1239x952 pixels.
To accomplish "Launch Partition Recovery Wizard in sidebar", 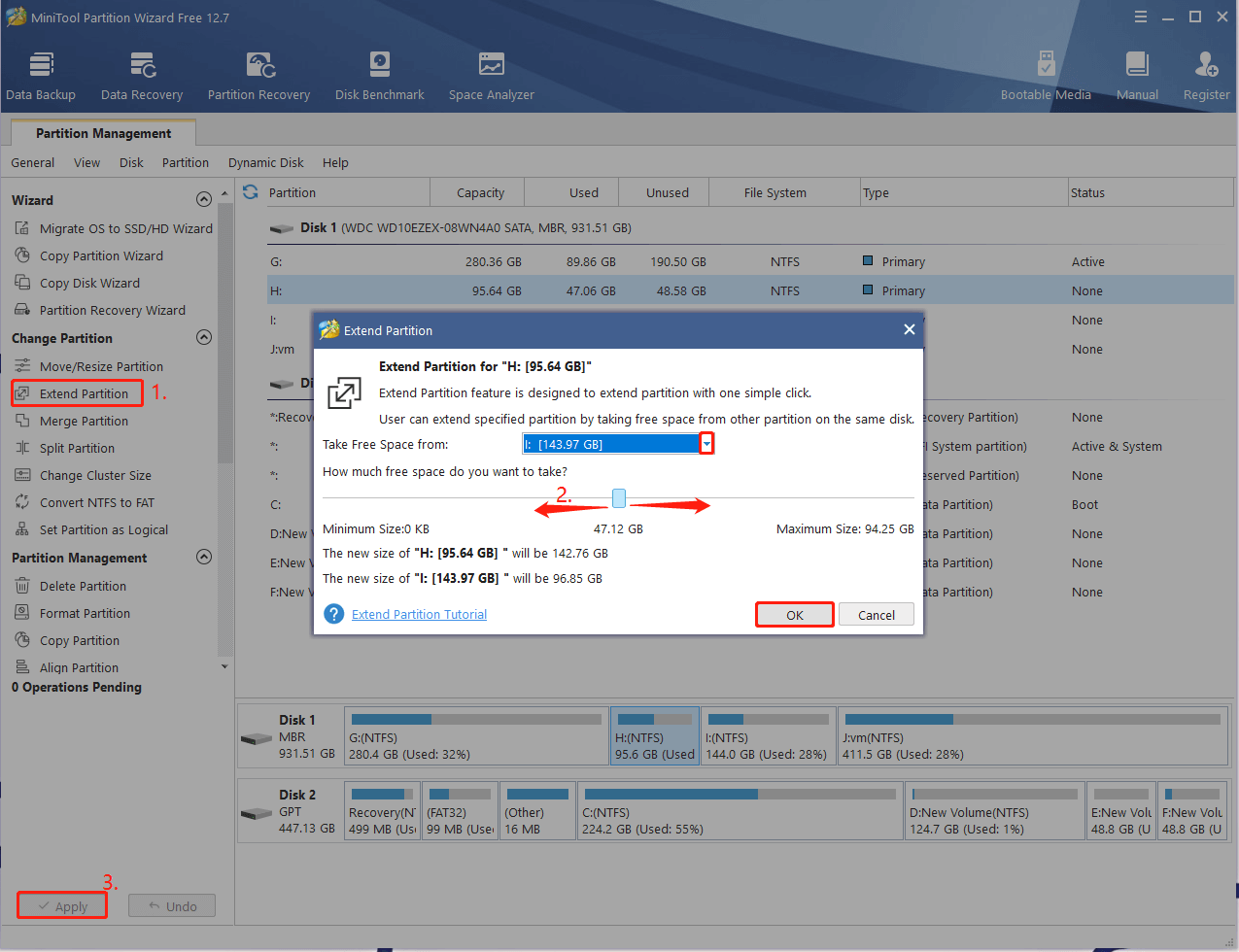I will tap(100, 310).
